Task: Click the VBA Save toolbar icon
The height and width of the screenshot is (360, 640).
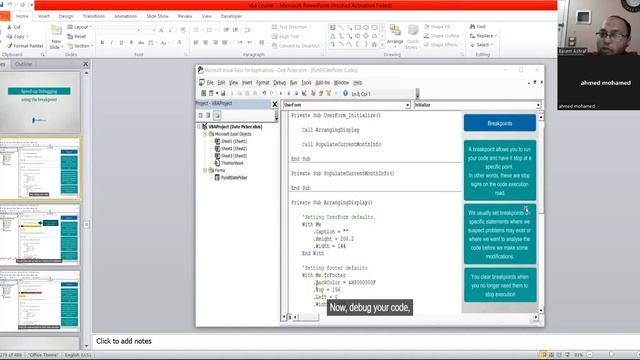Action: [223, 93]
